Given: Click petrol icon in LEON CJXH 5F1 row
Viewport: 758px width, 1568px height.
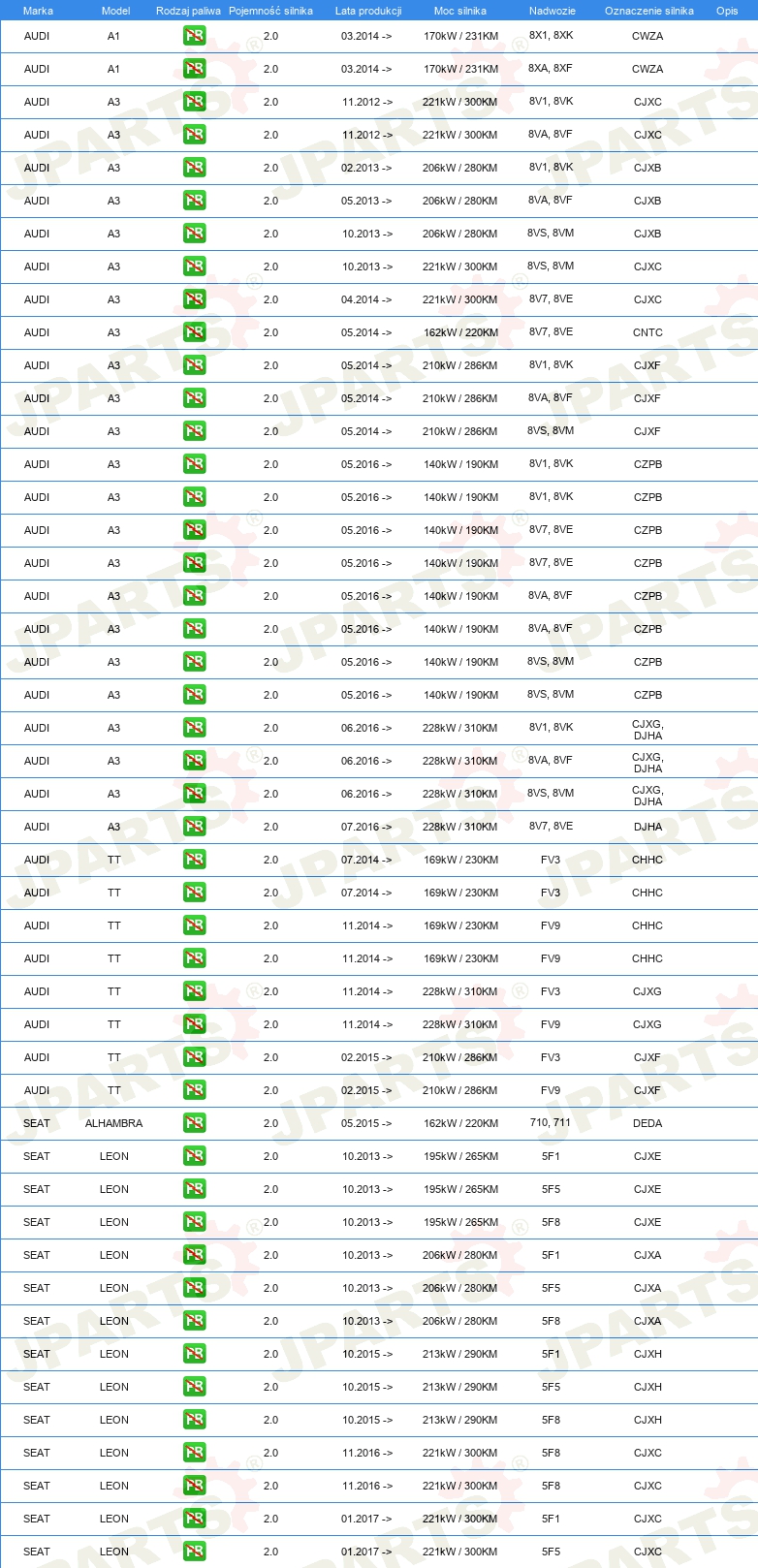Looking at the screenshot, I should [x=195, y=1354].
